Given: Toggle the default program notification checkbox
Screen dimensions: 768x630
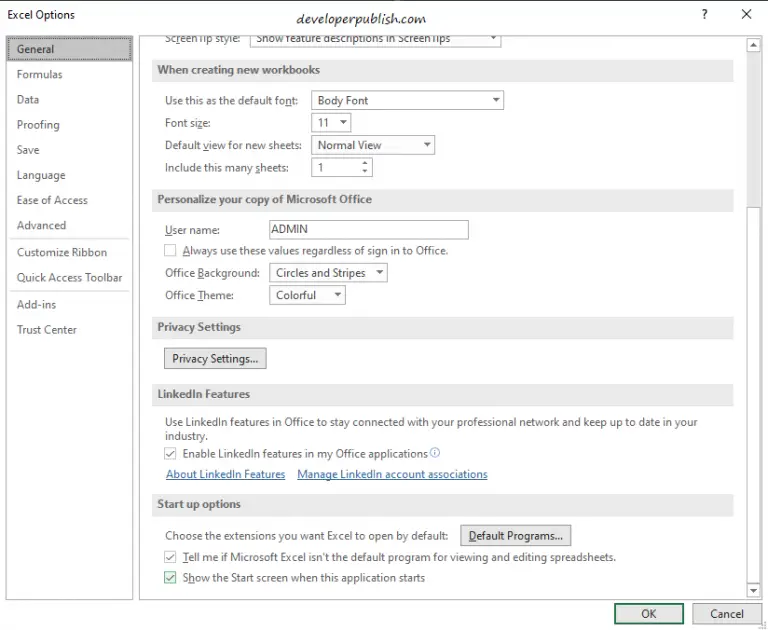Looking at the screenshot, I should (171, 557).
